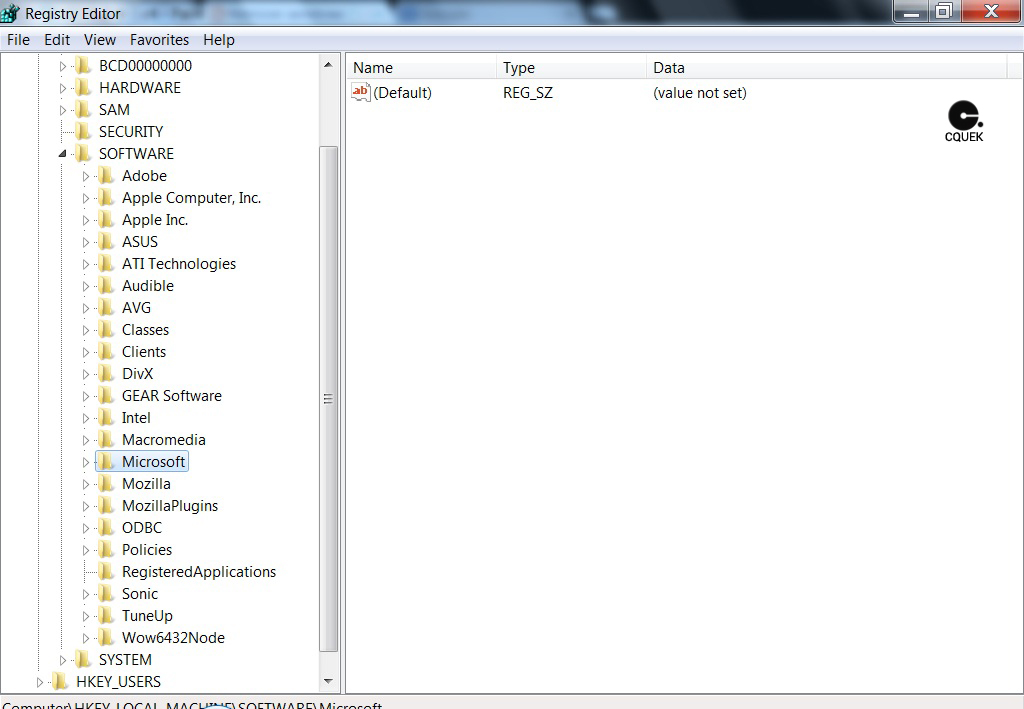This screenshot has width=1024, height=709.
Task: Click the Registry Editor title bar icon
Action: pos(10,12)
